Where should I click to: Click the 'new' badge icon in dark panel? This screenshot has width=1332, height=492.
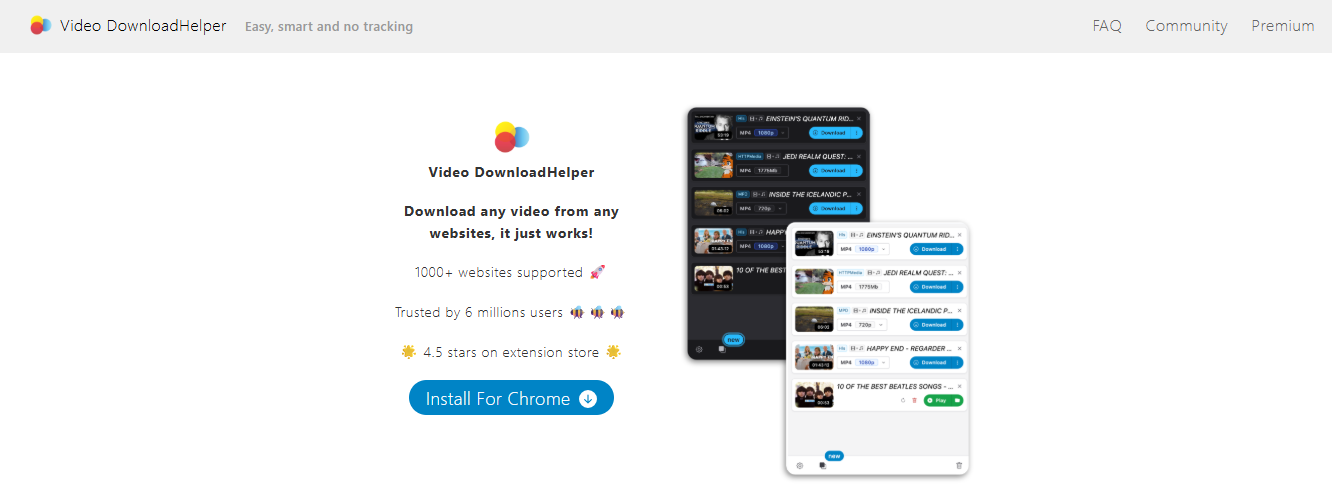click(733, 340)
